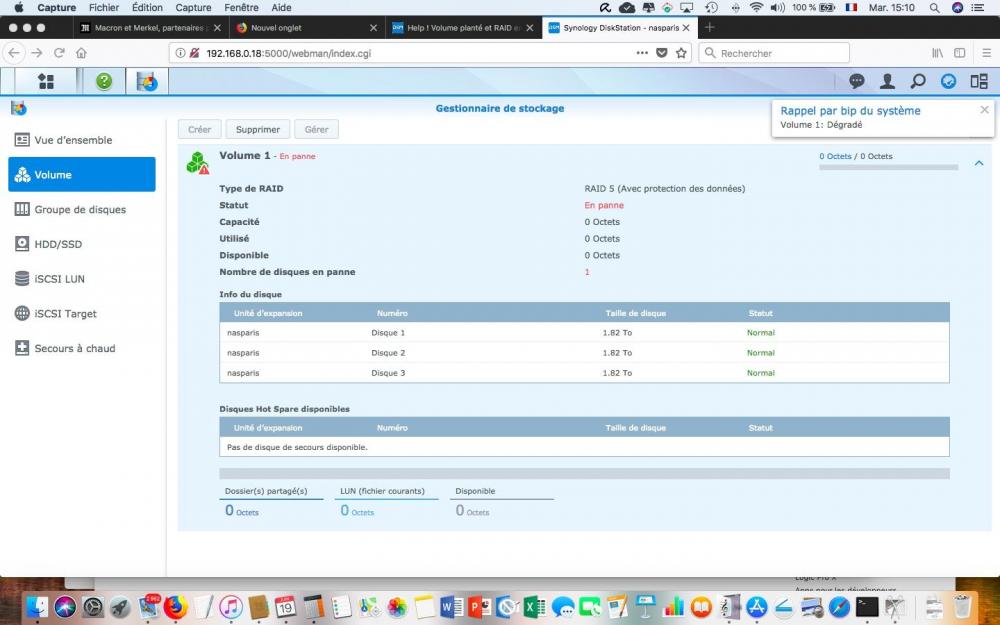
Task: Click the Supprimer button
Action: (258, 129)
